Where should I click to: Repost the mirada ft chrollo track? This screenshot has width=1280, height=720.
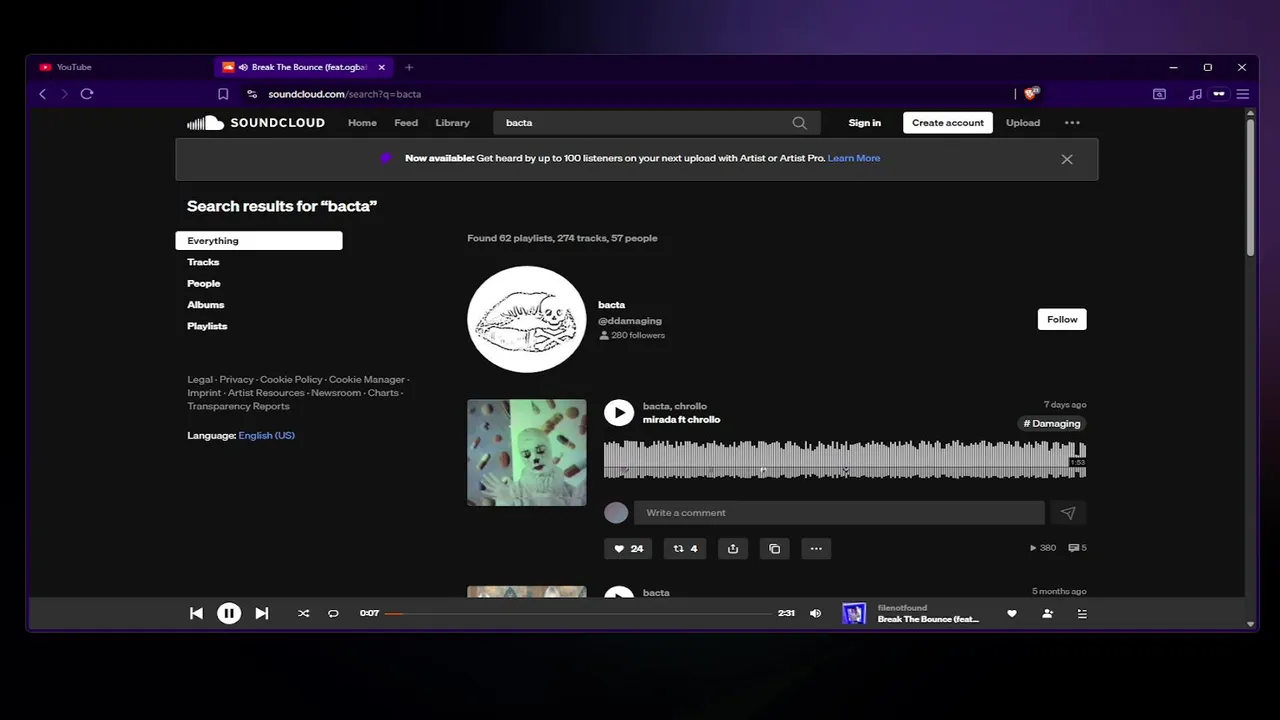(x=686, y=548)
